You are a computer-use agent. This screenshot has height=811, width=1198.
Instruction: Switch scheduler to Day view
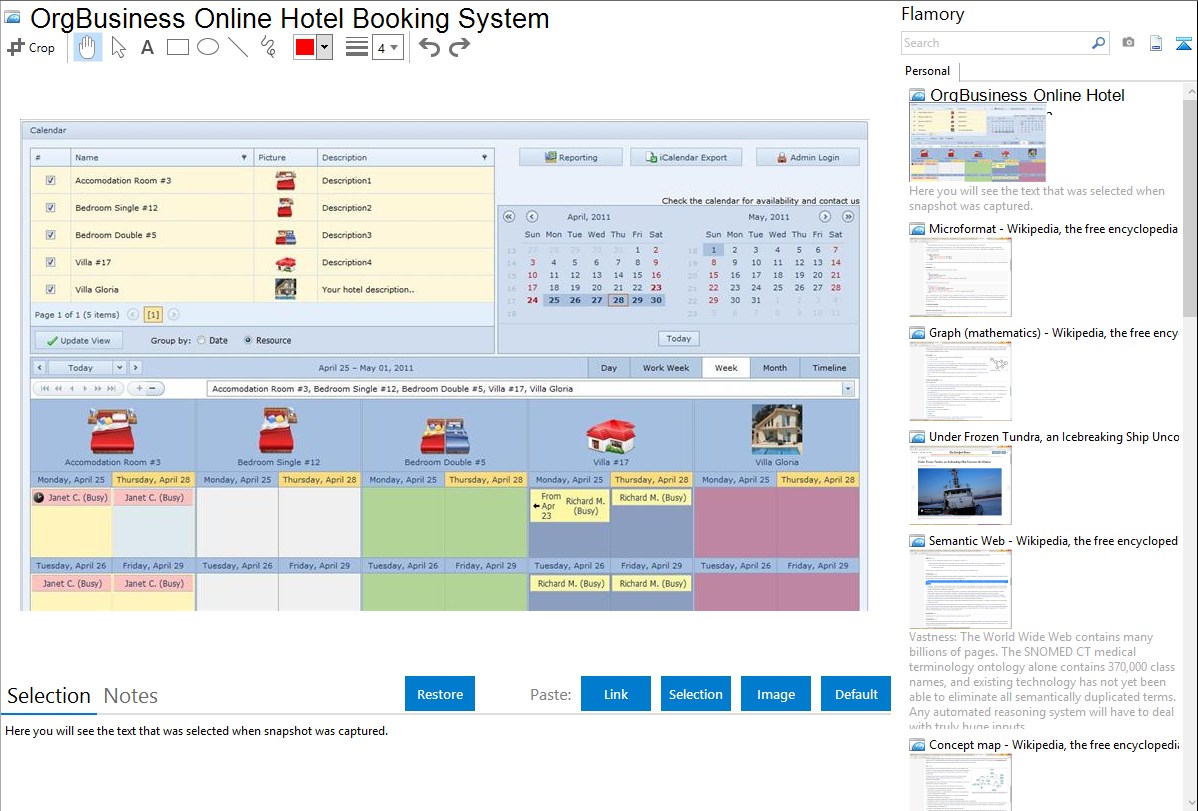609,368
